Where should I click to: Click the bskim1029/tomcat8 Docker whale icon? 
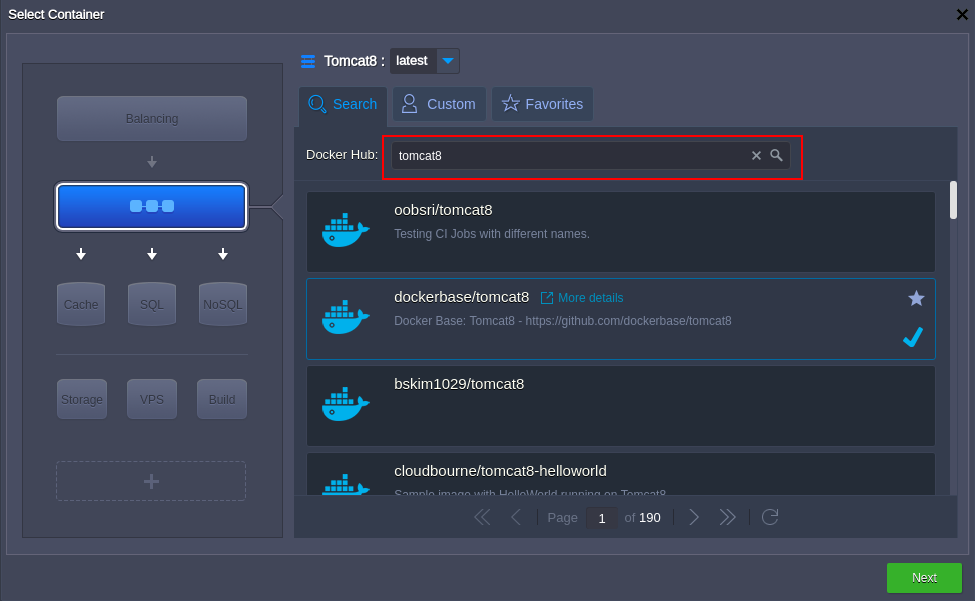[x=345, y=404]
